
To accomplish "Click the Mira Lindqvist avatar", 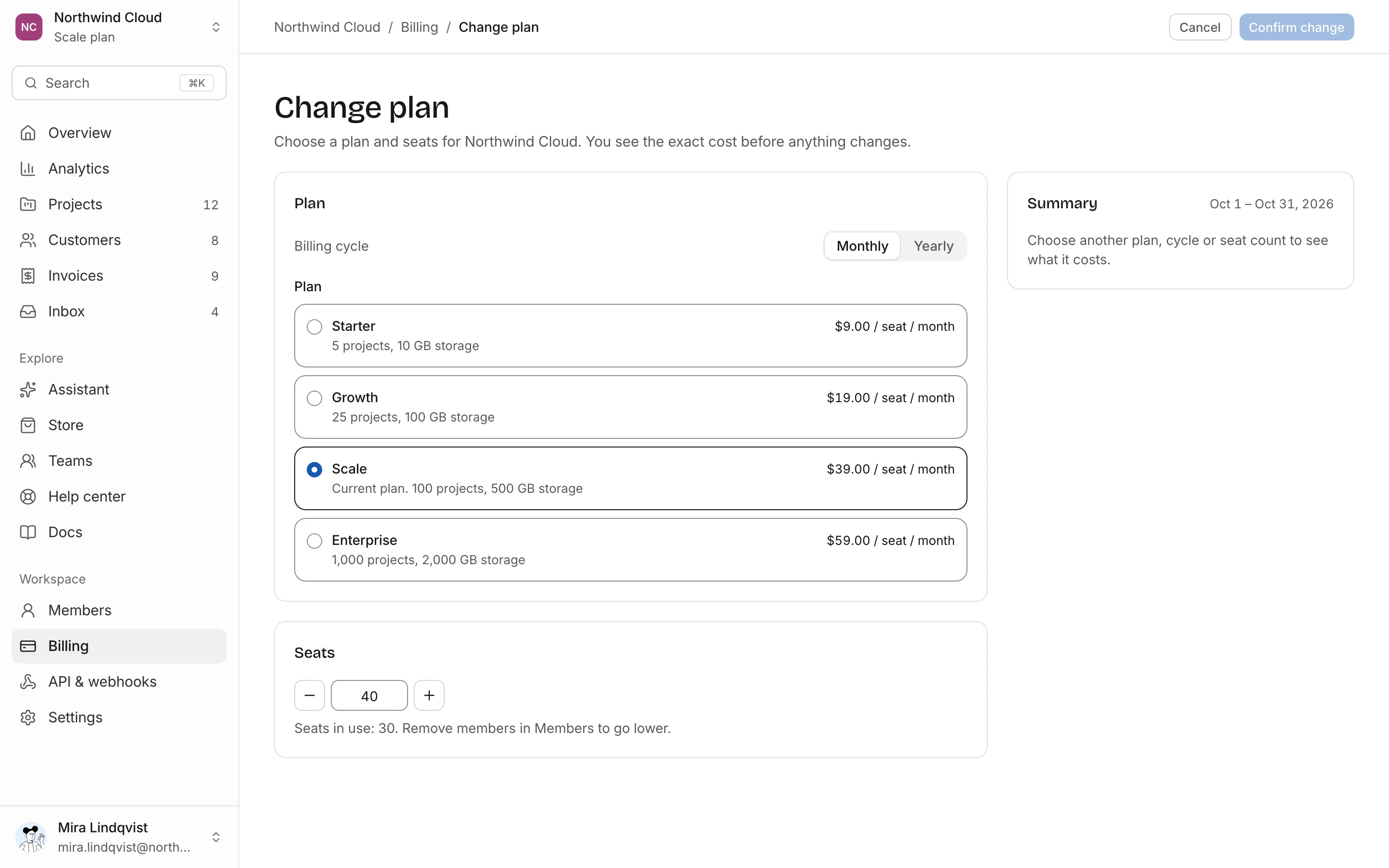I will pyautogui.click(x=30, y=837).
